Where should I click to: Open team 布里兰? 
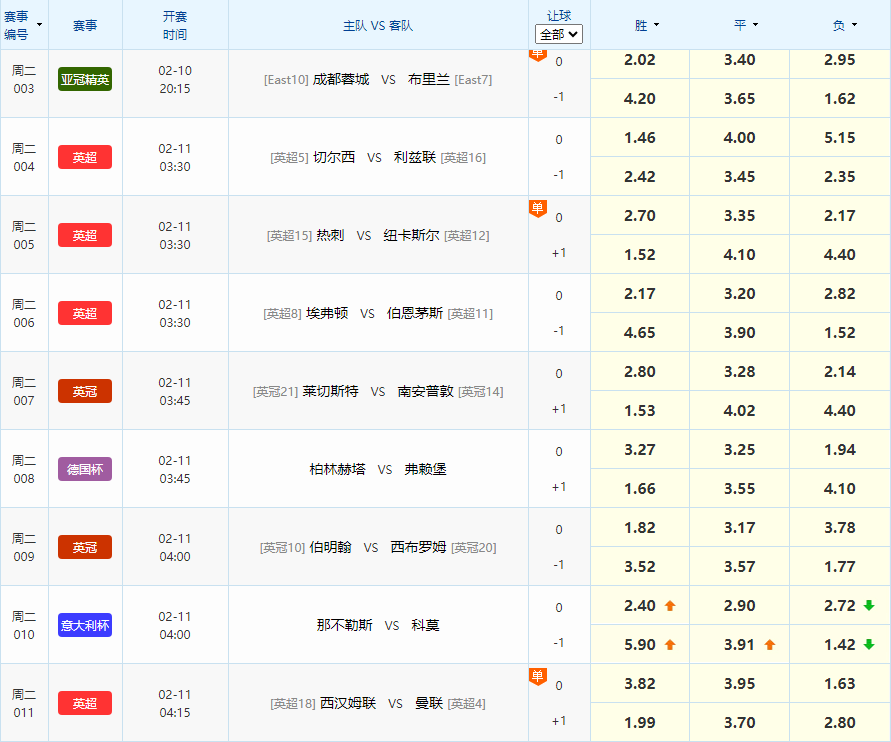pyautogui.click(x=429, y=80)
